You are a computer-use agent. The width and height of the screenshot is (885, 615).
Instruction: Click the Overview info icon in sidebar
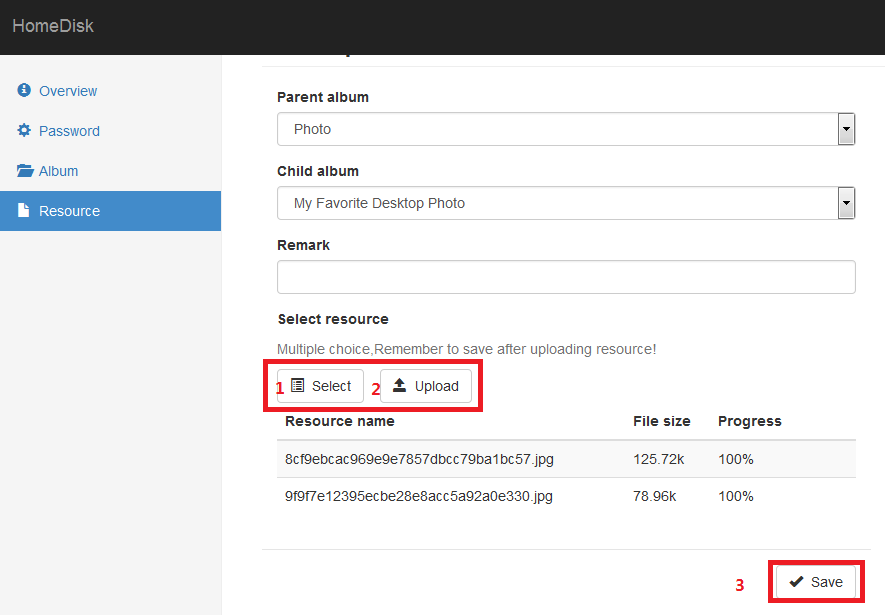click(23, 90)
